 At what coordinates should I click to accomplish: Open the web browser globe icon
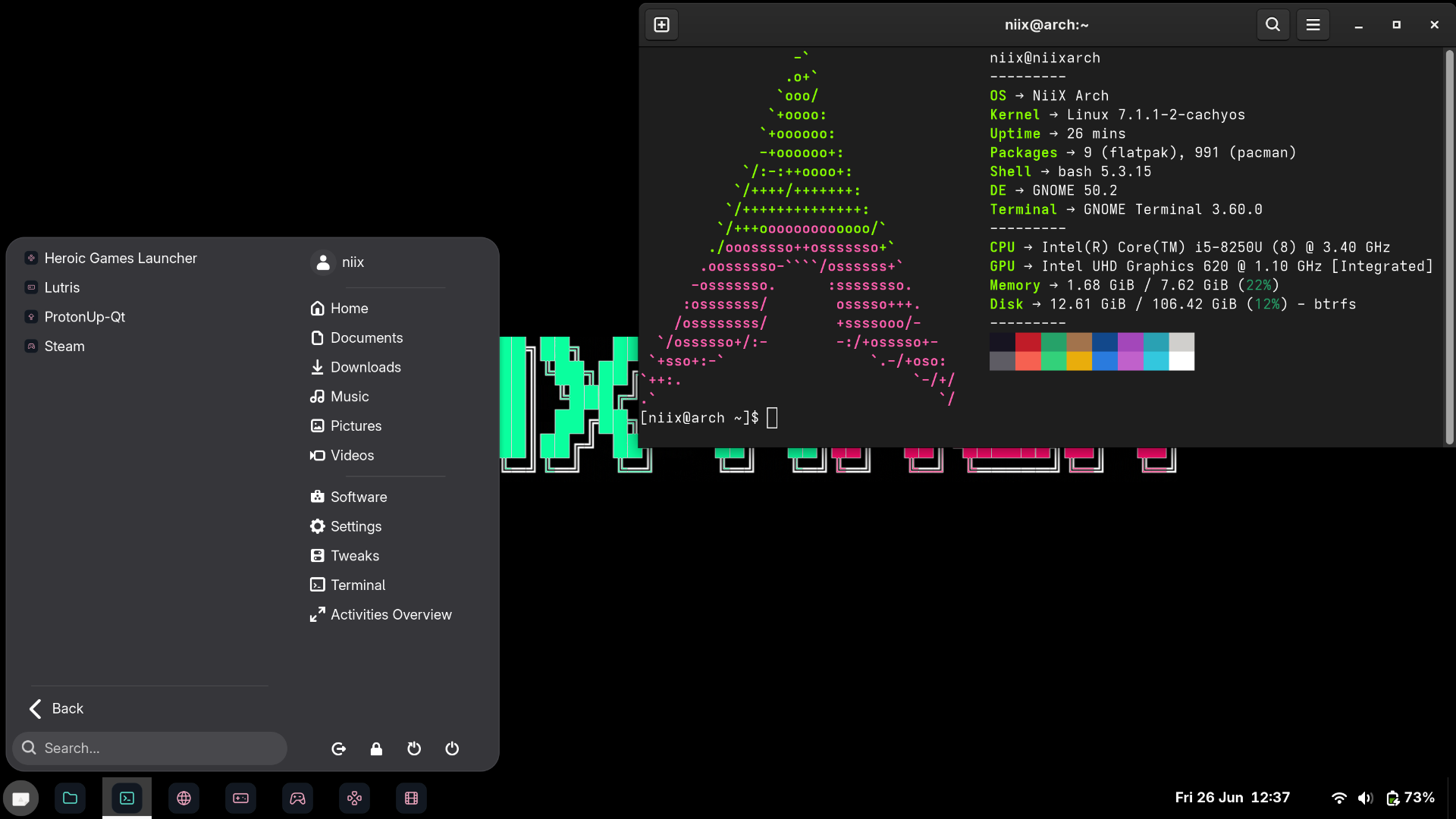pos(184,798)
